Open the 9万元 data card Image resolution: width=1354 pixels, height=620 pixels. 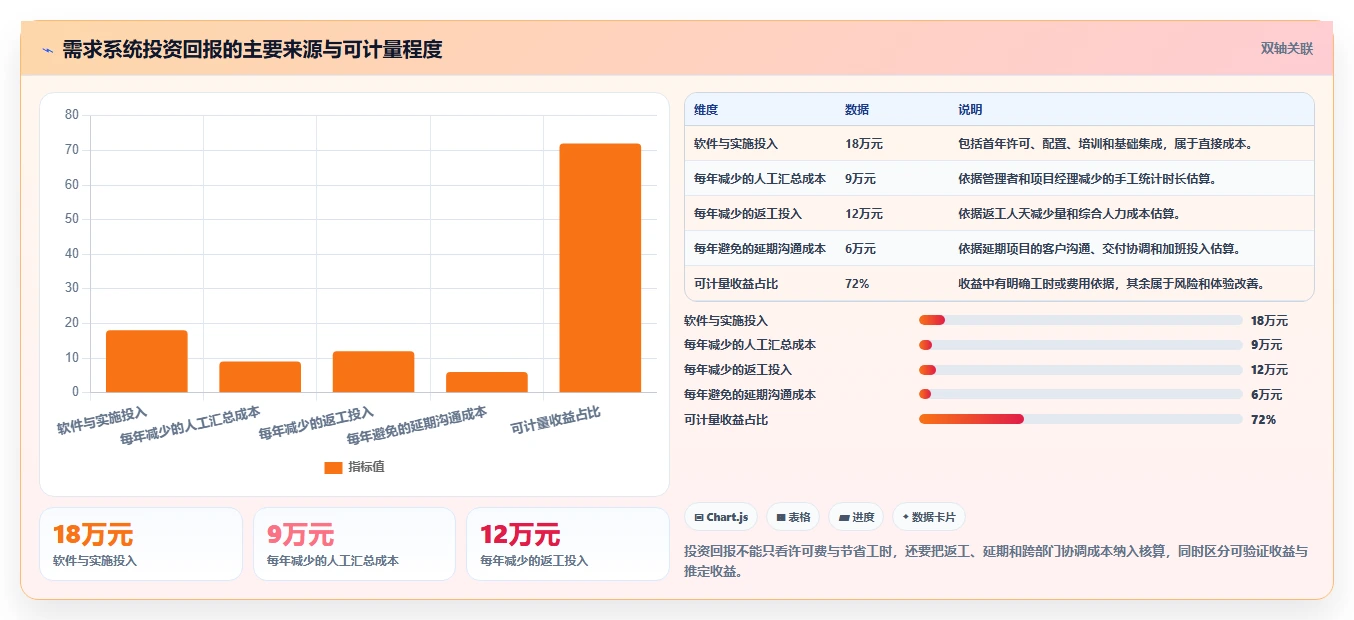click(x=354, y=544)
